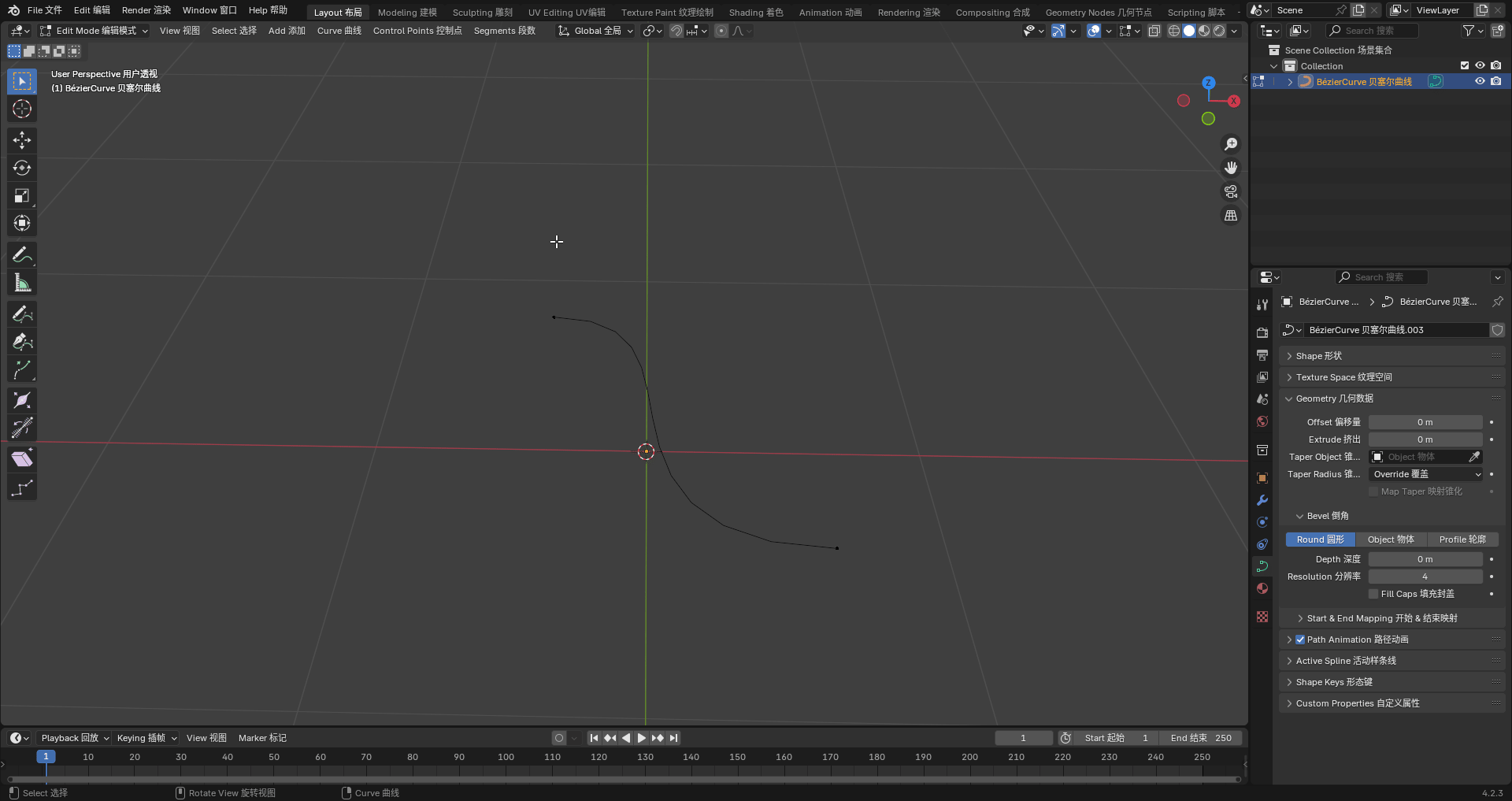1512x801 pixels.
Task: Open Global transform orientation dropdown
Action: [596, 31]
